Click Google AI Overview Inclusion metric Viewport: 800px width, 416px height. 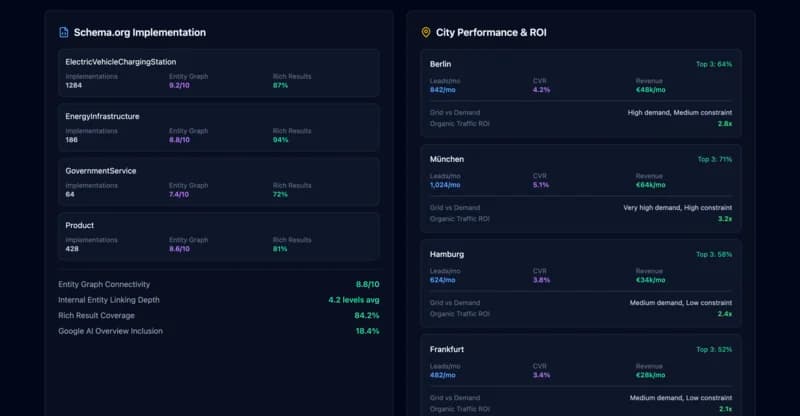[110, 331]
